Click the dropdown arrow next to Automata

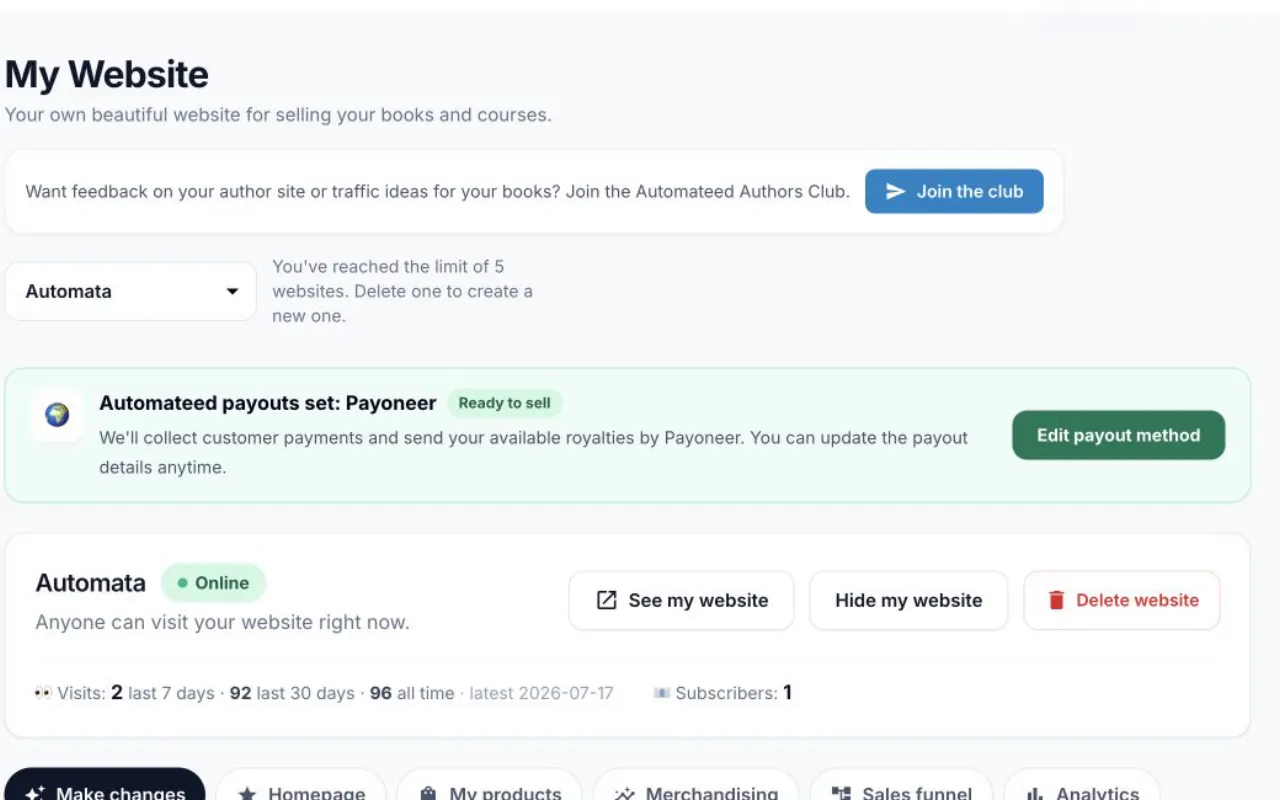coord(232,292)
